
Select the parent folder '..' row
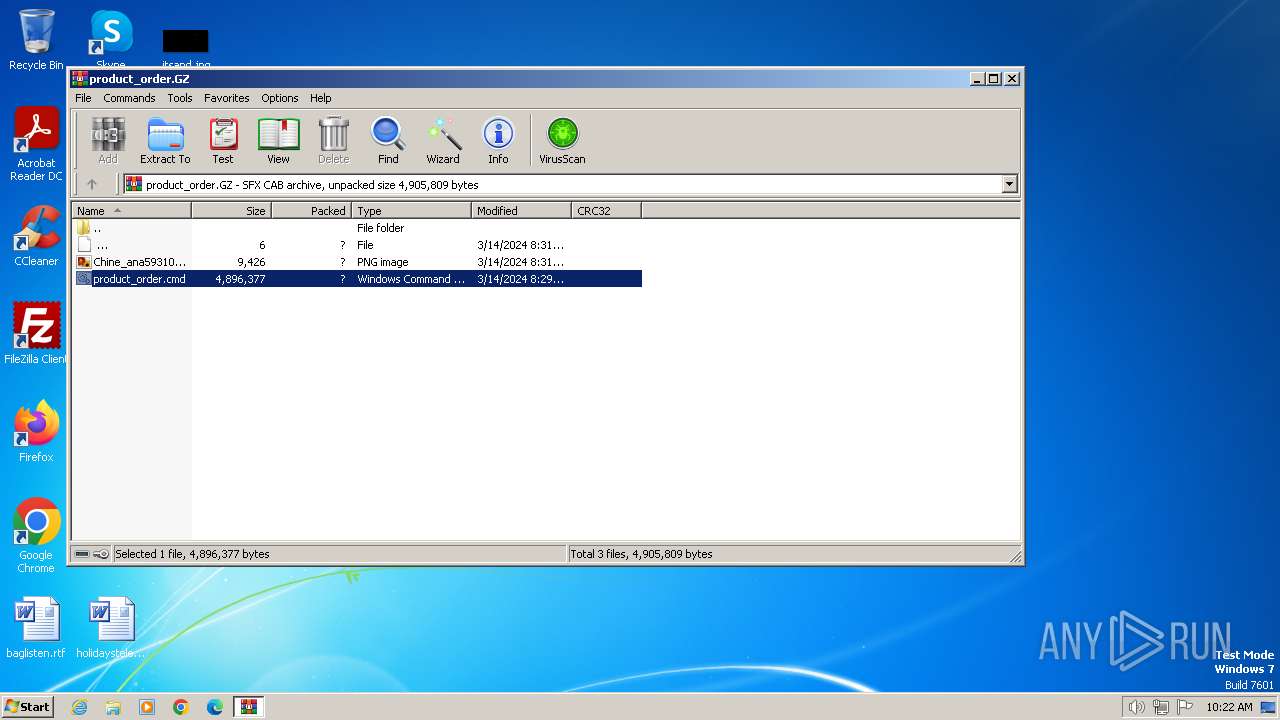(x=358, y=228)
